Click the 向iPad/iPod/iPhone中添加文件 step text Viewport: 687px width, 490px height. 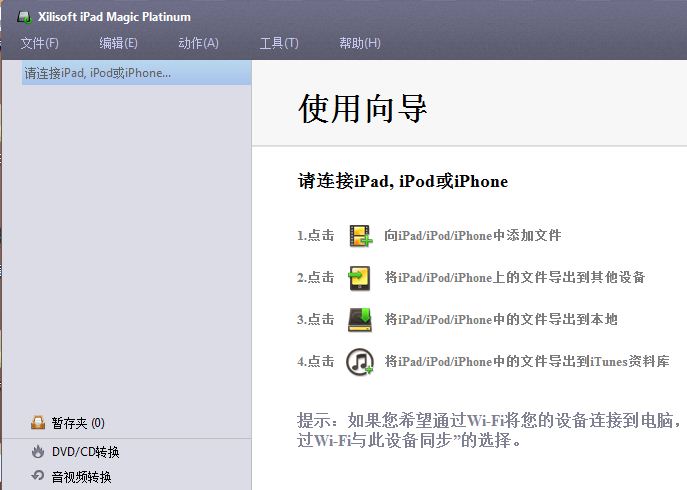pos(473,236)
